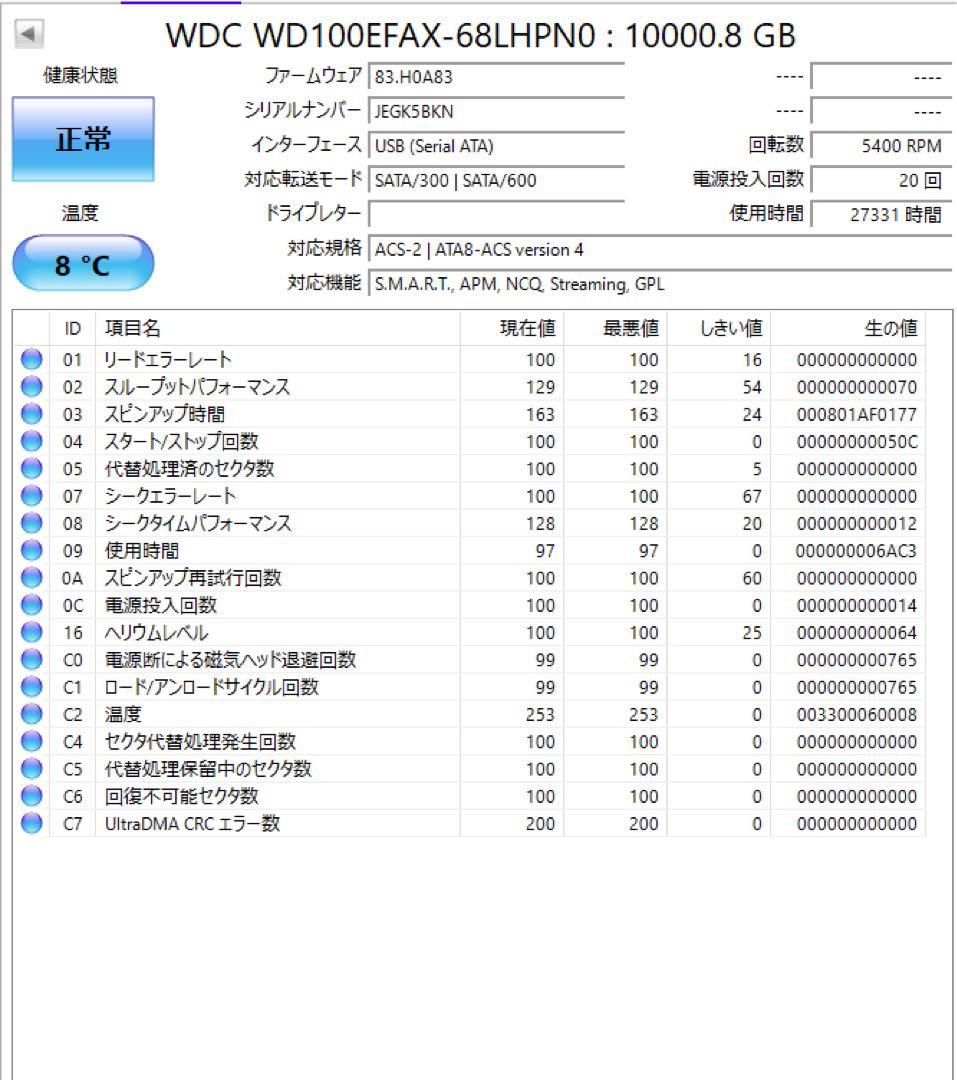This screenshot has width=957, height=1080.
Task: Click the 電源投入回数 field showing 20 回
Action: [x=880, y=180]
